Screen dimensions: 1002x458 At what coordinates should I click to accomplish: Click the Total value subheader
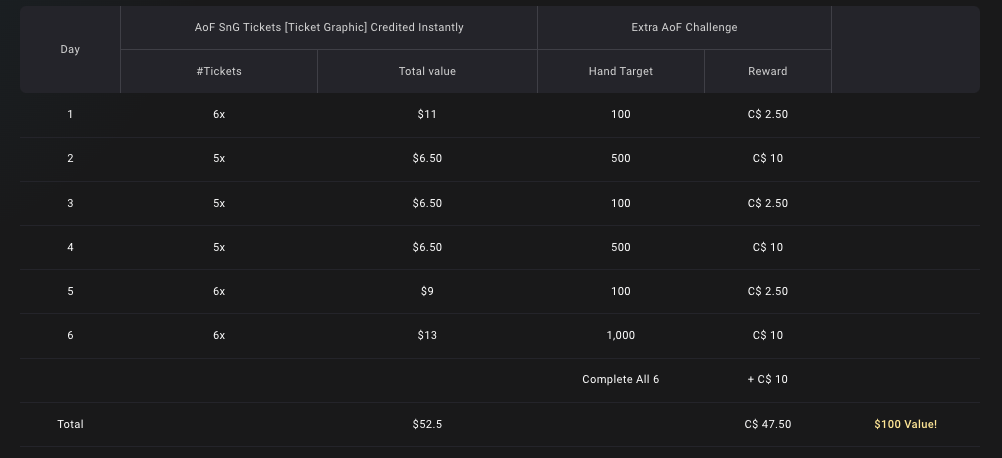click(x=428, y=72)
